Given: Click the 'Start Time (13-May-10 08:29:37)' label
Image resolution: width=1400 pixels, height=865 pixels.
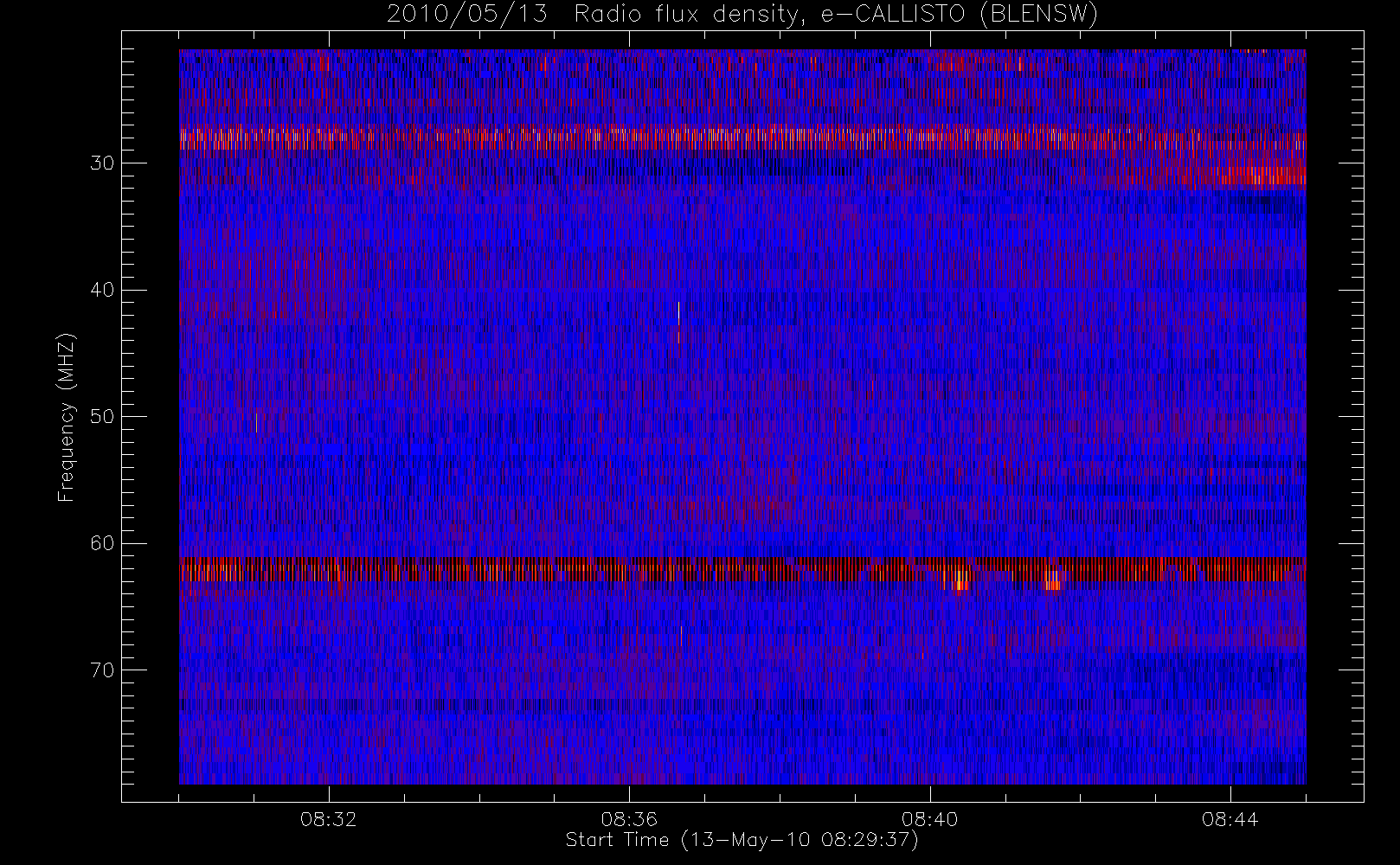Looking at the screenshot, I should (x=742, y=840).
